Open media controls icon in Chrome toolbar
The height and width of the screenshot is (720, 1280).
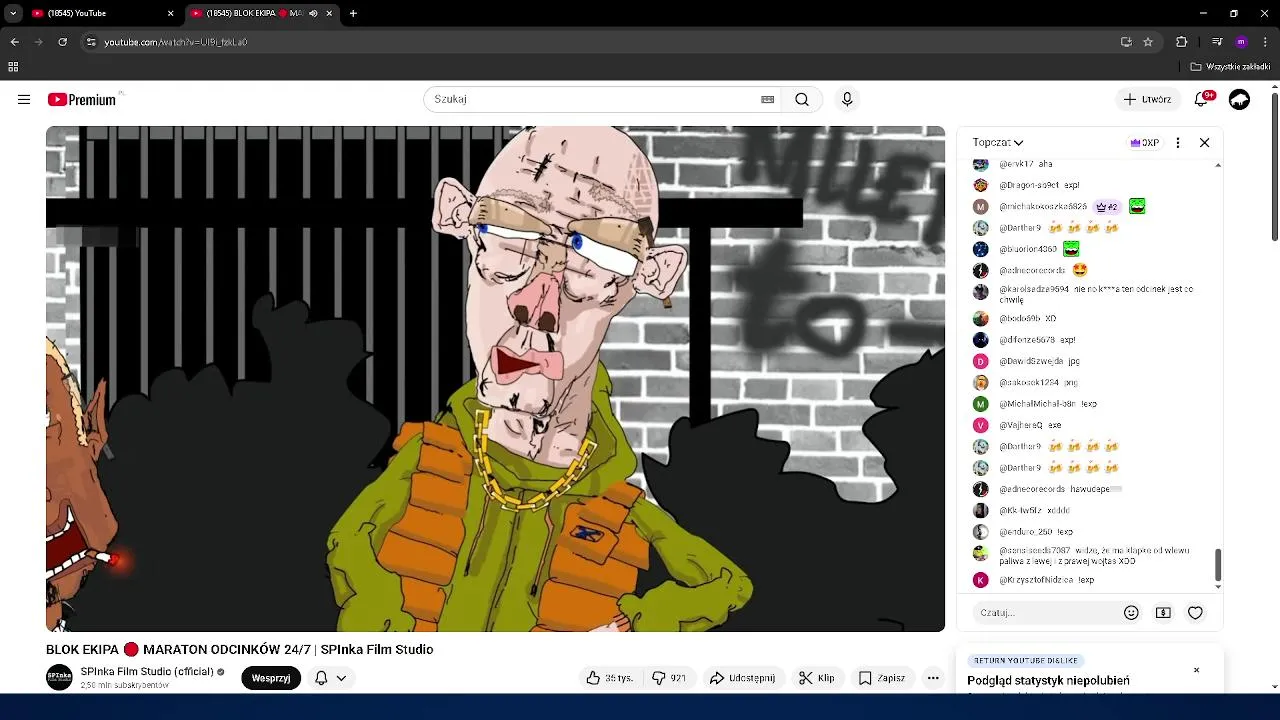coord(1217,42)
